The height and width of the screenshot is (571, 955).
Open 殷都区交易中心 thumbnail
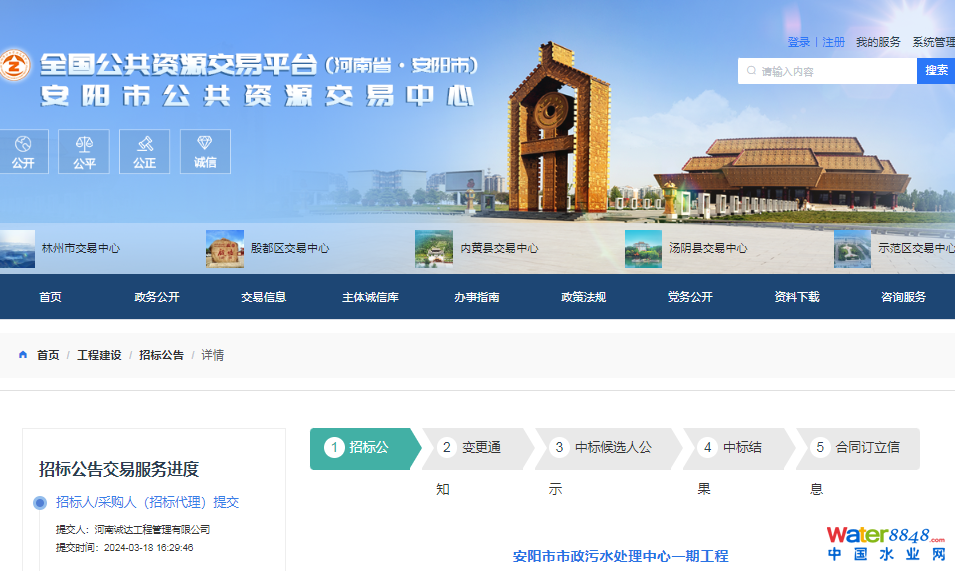coord(225,248)
